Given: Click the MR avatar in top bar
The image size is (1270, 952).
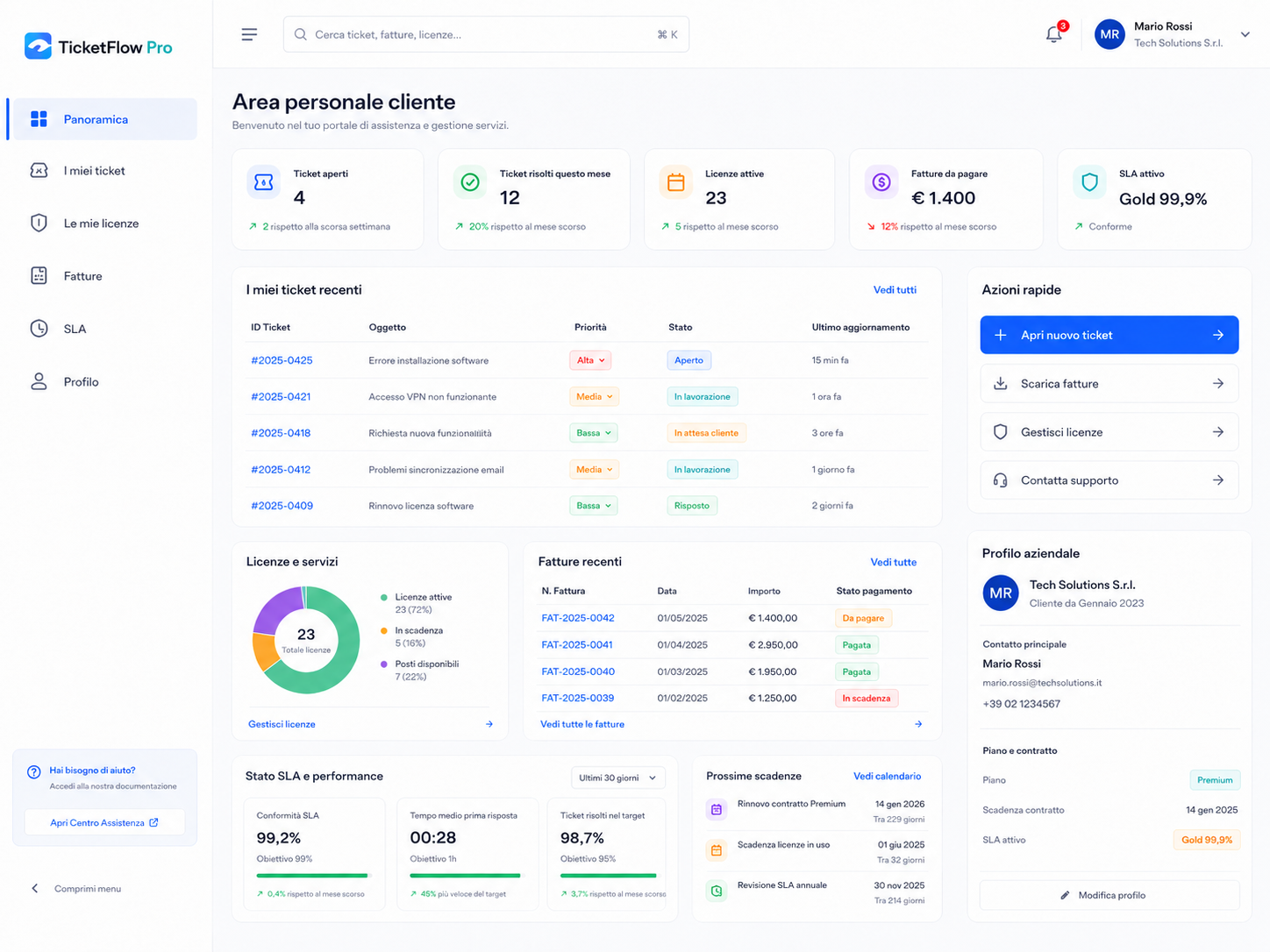Looking at the screenshot, I should (x=1109, y=34).
